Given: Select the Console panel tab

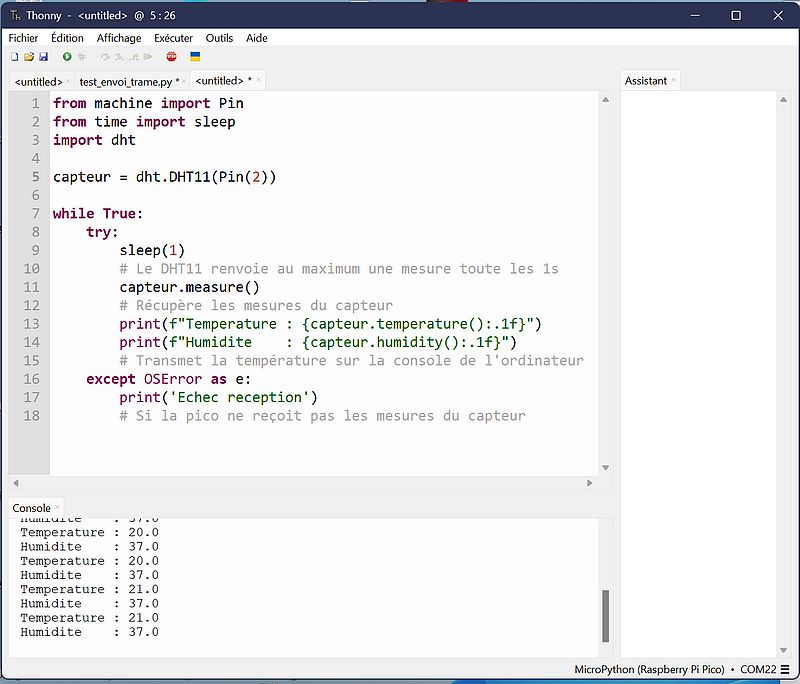Looking at the screenshot, I should point(31,508).
